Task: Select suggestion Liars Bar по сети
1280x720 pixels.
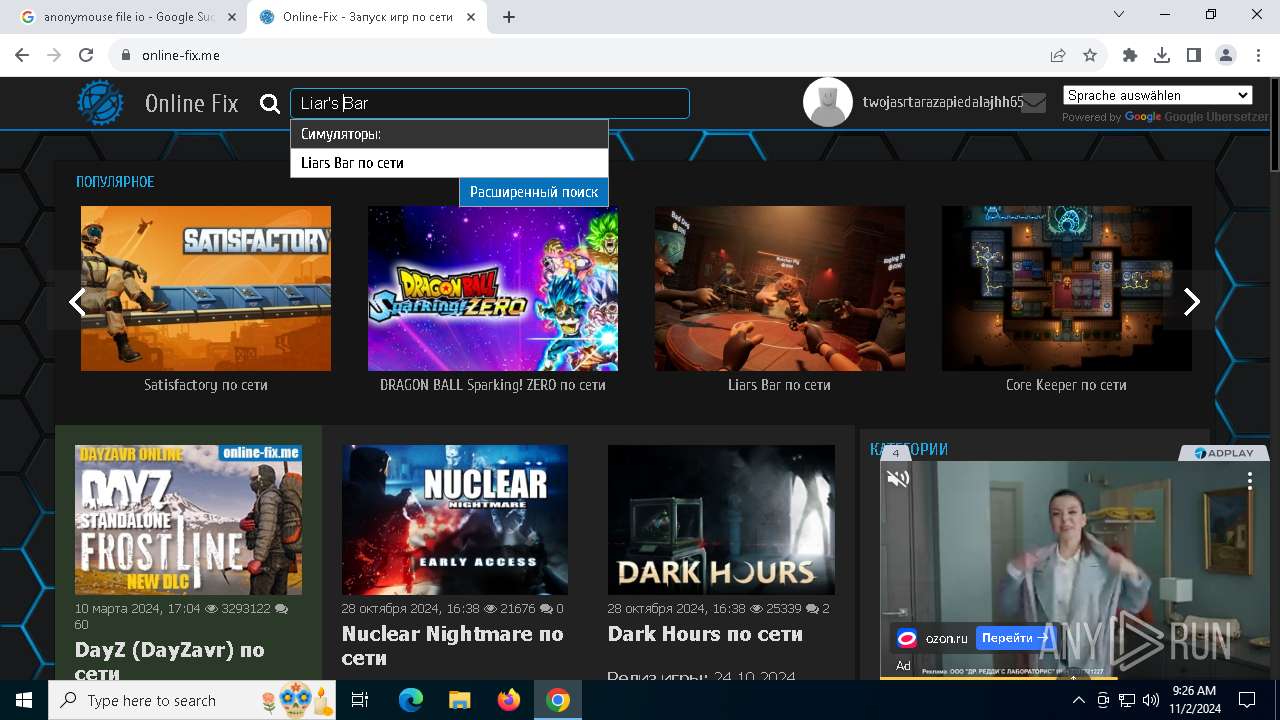Action: click(449, 163)
